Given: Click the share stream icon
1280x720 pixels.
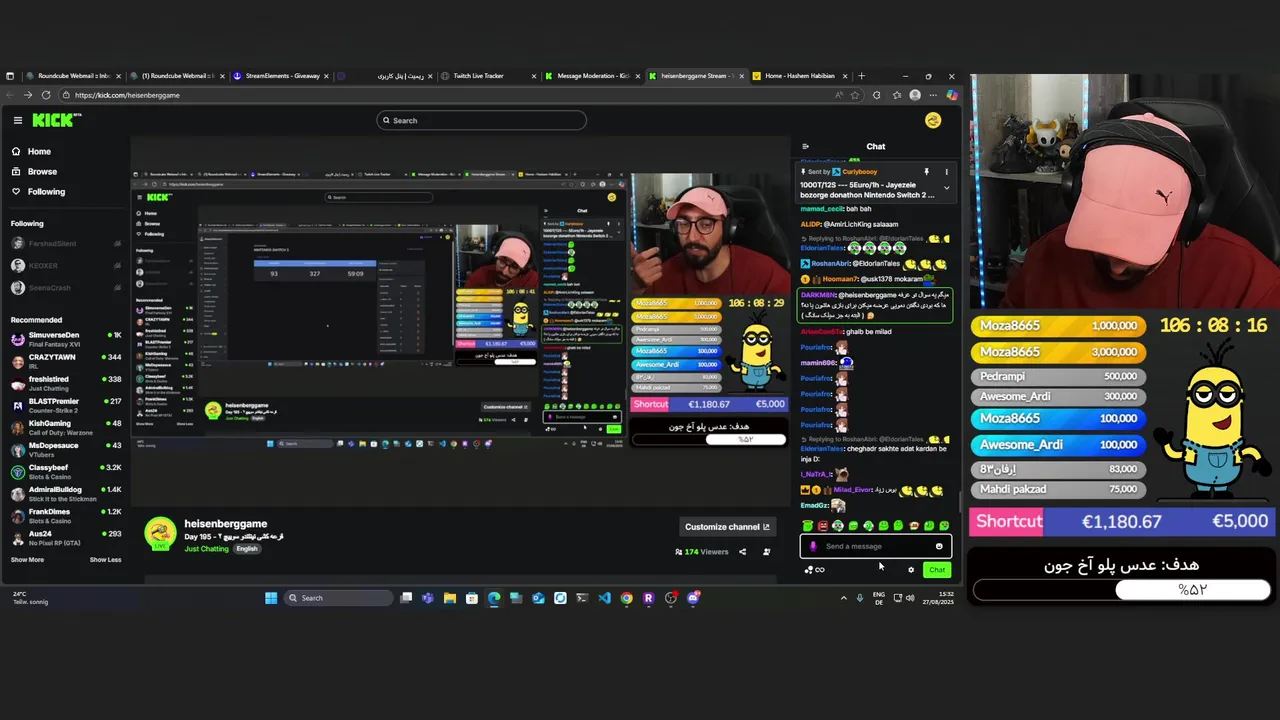Looking at the screenshot, I should tap(742, 552).
